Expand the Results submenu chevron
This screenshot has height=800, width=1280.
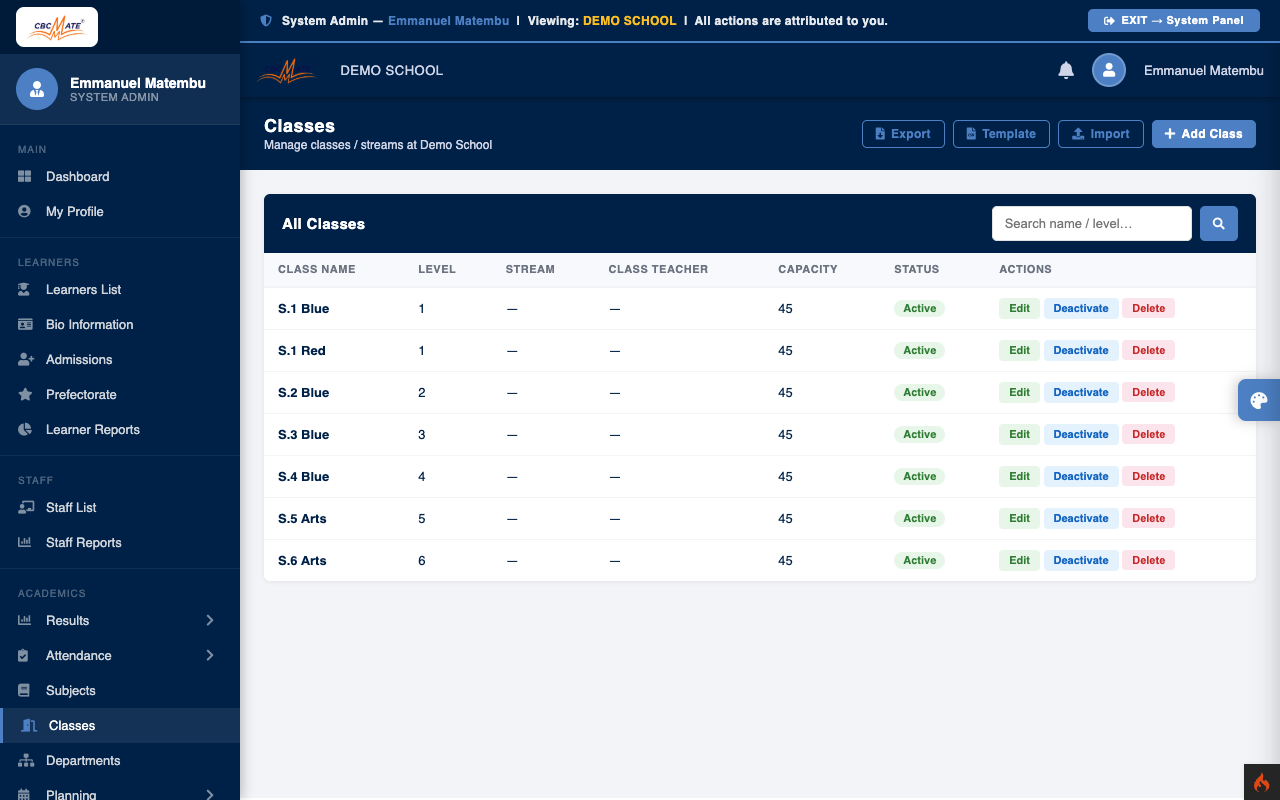[210, 621]
